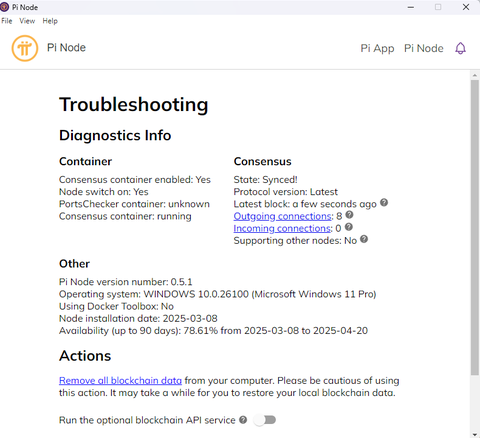
Task: Minimize the Pi Node window
Action: [x=411, y=7]
